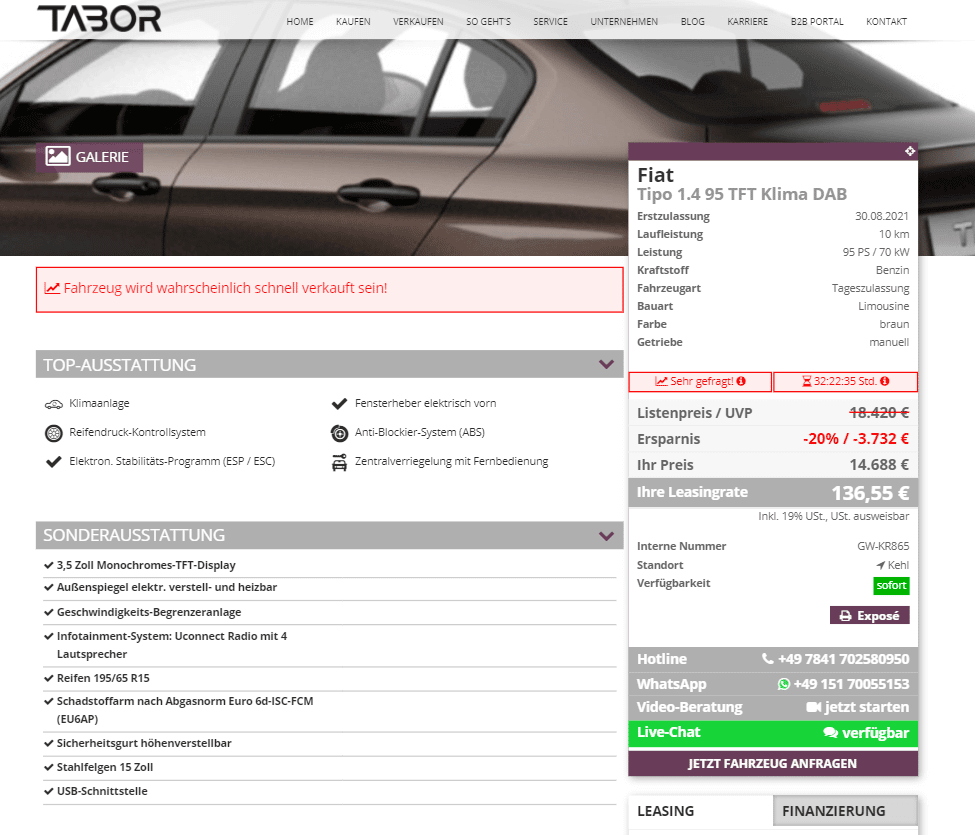The image size is (975, 835).
Task: Go to HOME in the navigation
Action: pos(300,22)
